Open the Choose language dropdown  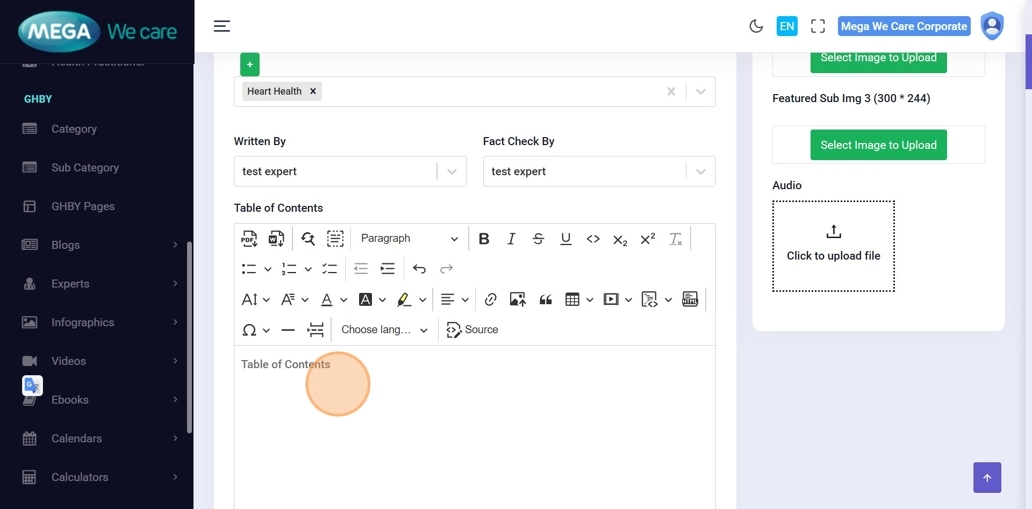pos(384,330)
